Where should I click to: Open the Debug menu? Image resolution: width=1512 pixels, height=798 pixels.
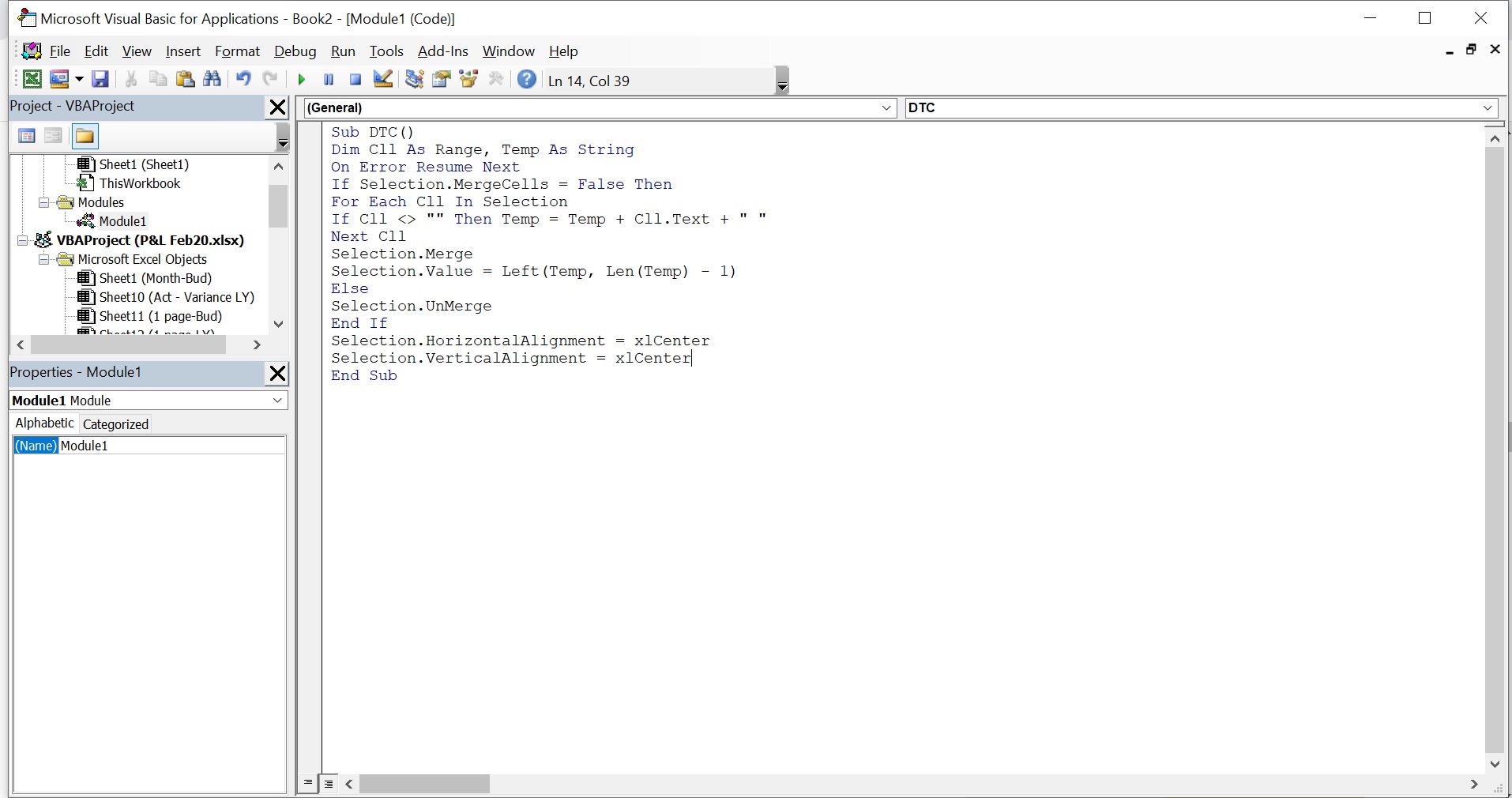[295, 51]
